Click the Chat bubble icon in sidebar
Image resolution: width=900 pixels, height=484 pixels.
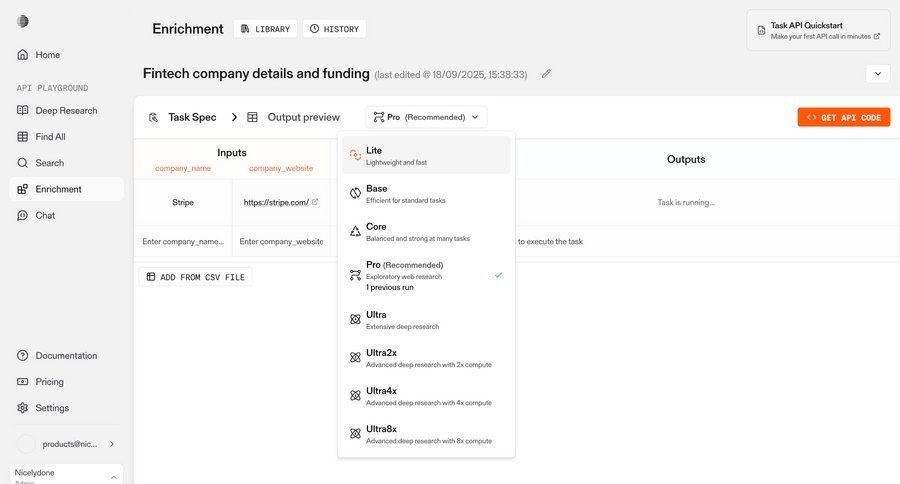click(23, 215)
